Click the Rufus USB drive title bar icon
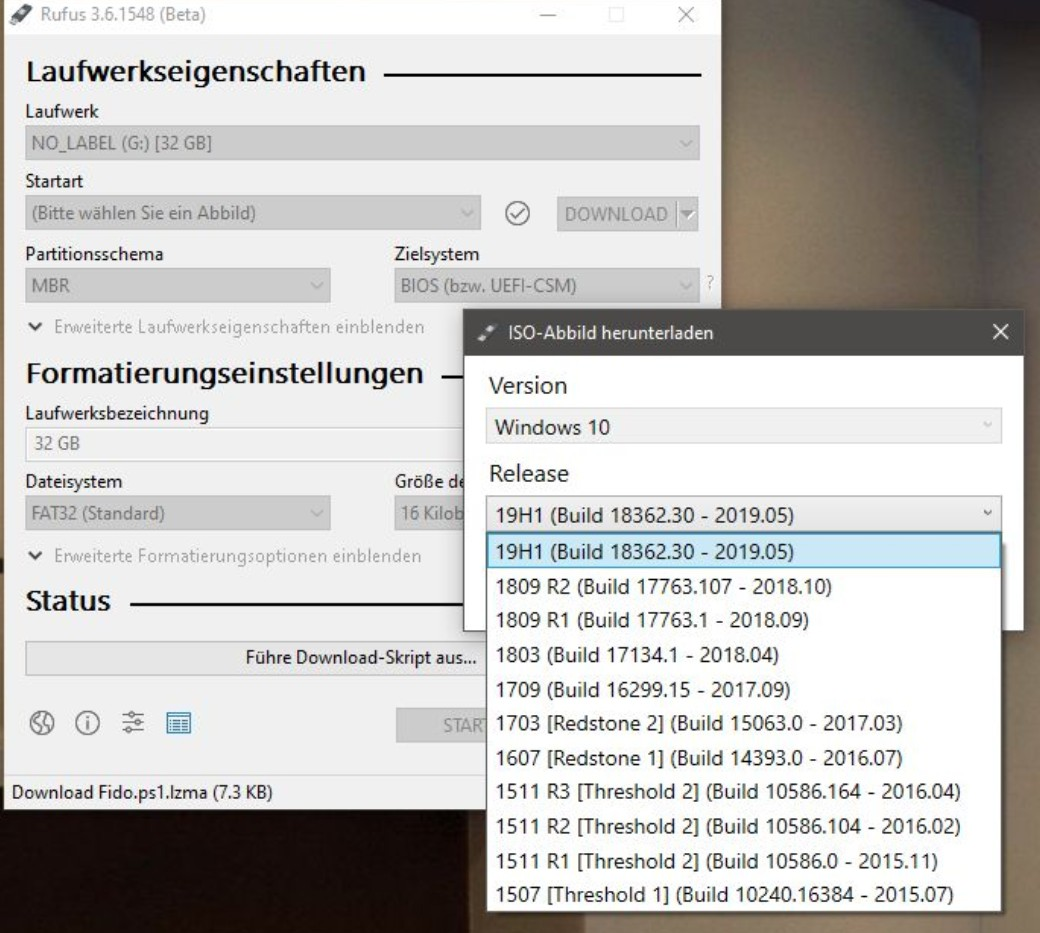 pos(21,14)
